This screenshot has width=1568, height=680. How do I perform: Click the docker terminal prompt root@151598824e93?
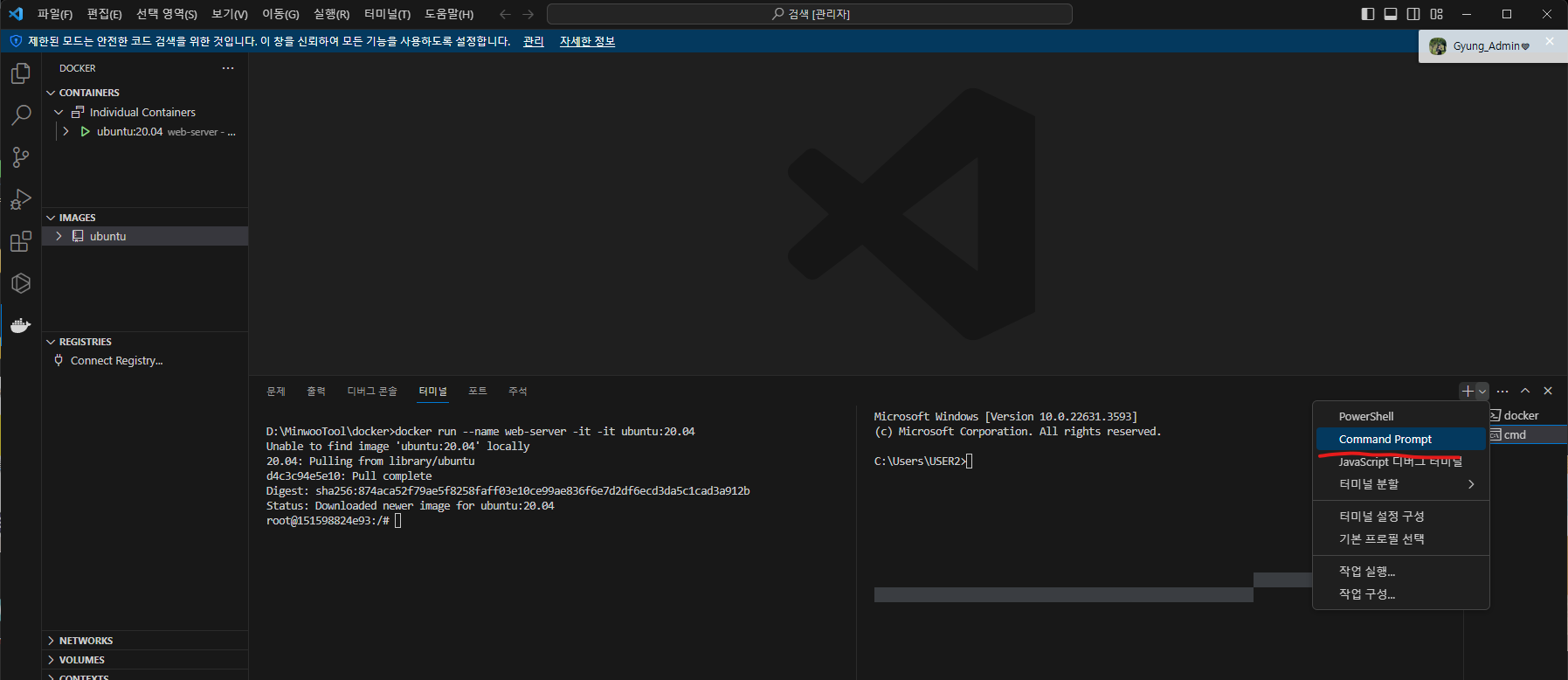[x=328, y=521]
